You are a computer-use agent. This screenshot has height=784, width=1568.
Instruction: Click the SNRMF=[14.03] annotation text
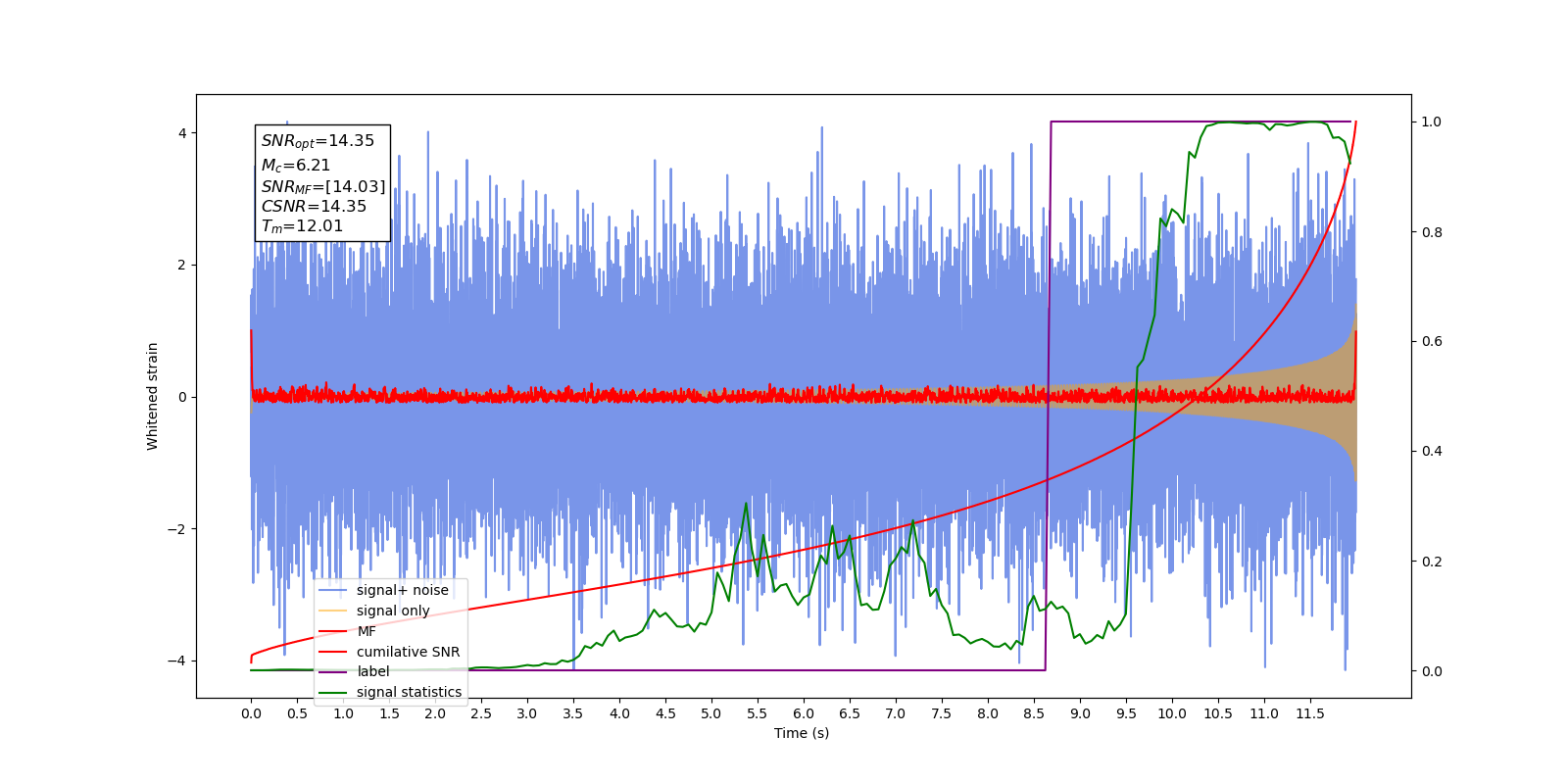coord(323,186)
